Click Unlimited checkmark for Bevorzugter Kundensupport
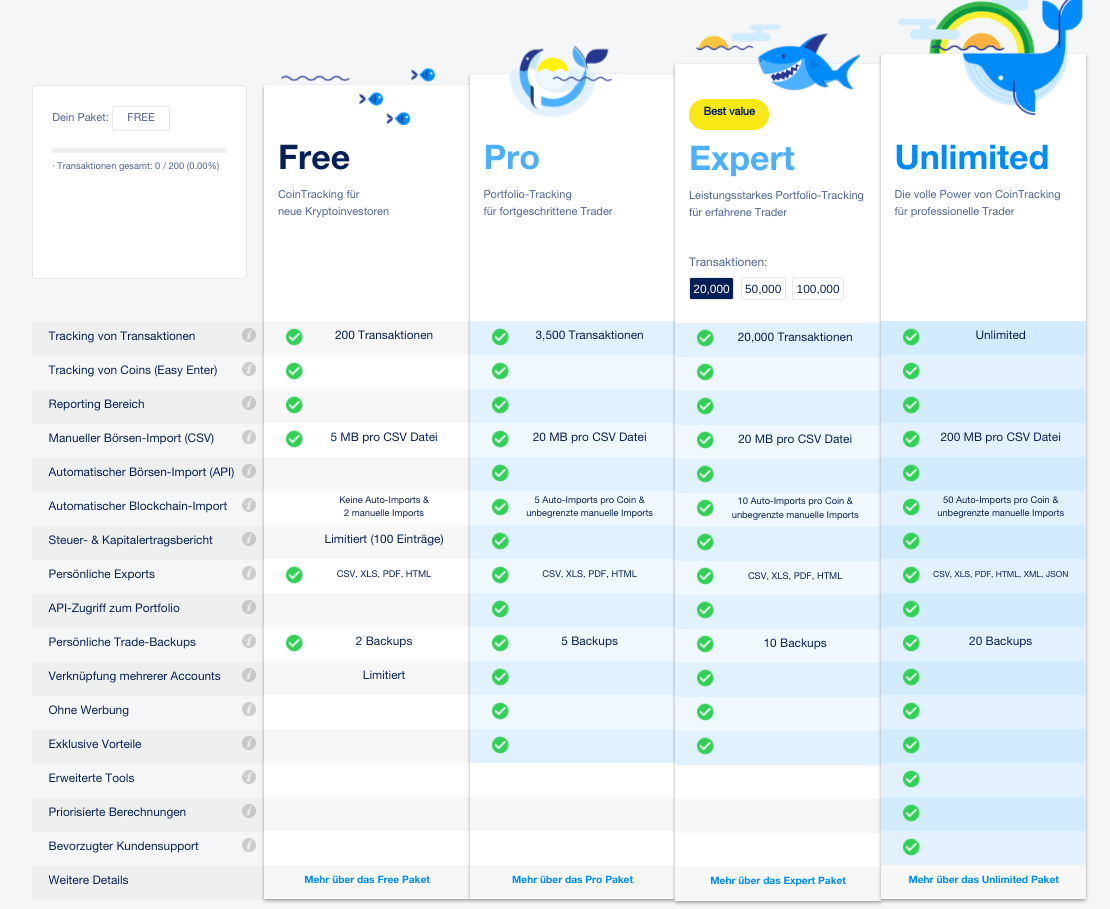Screen dimensions: 1110x909 point(911,847)
